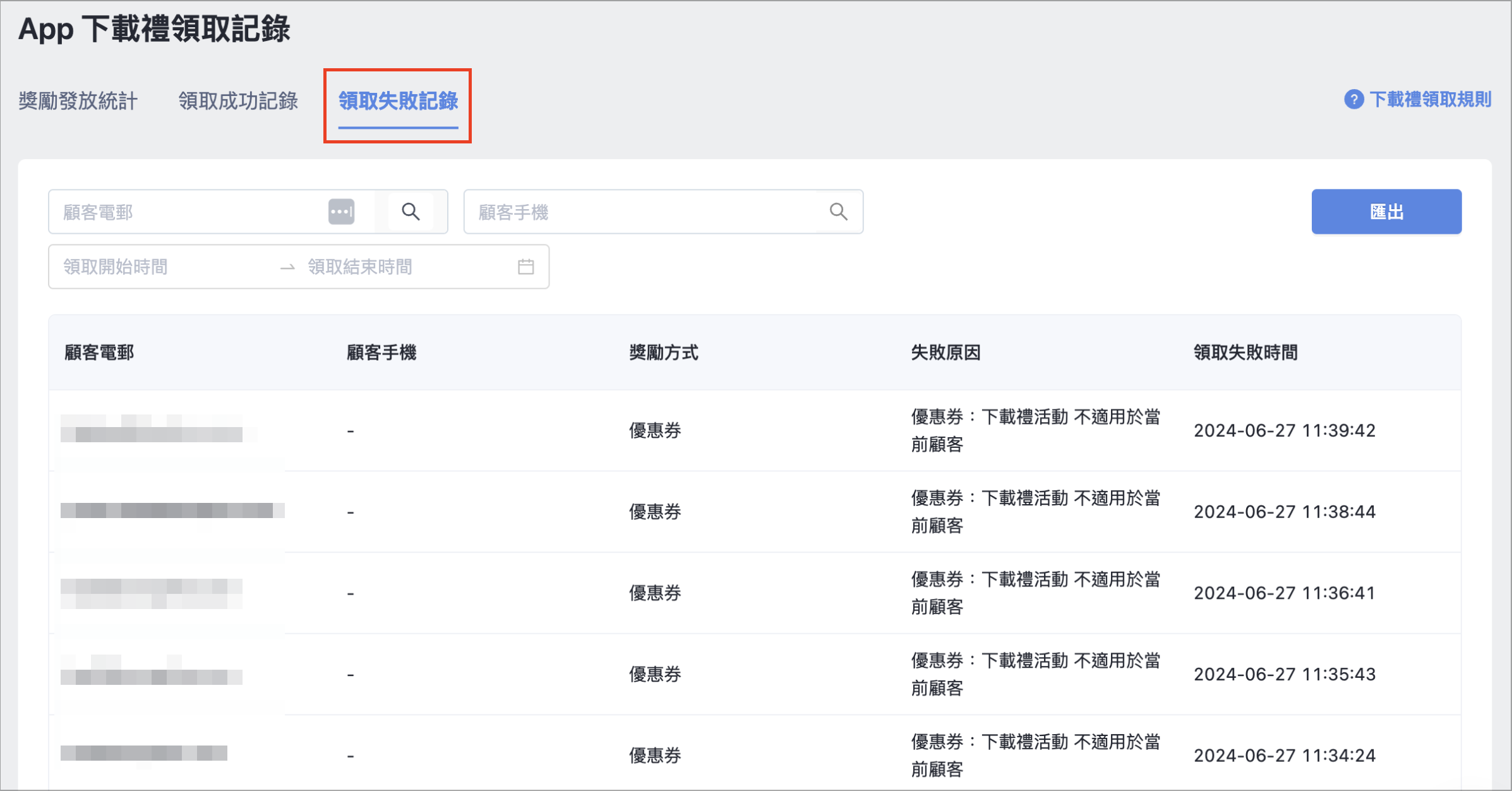1512x791 pixels.
Task: Open the 下載禮領取規則 help link
Action: click(x=1430, y=99)
